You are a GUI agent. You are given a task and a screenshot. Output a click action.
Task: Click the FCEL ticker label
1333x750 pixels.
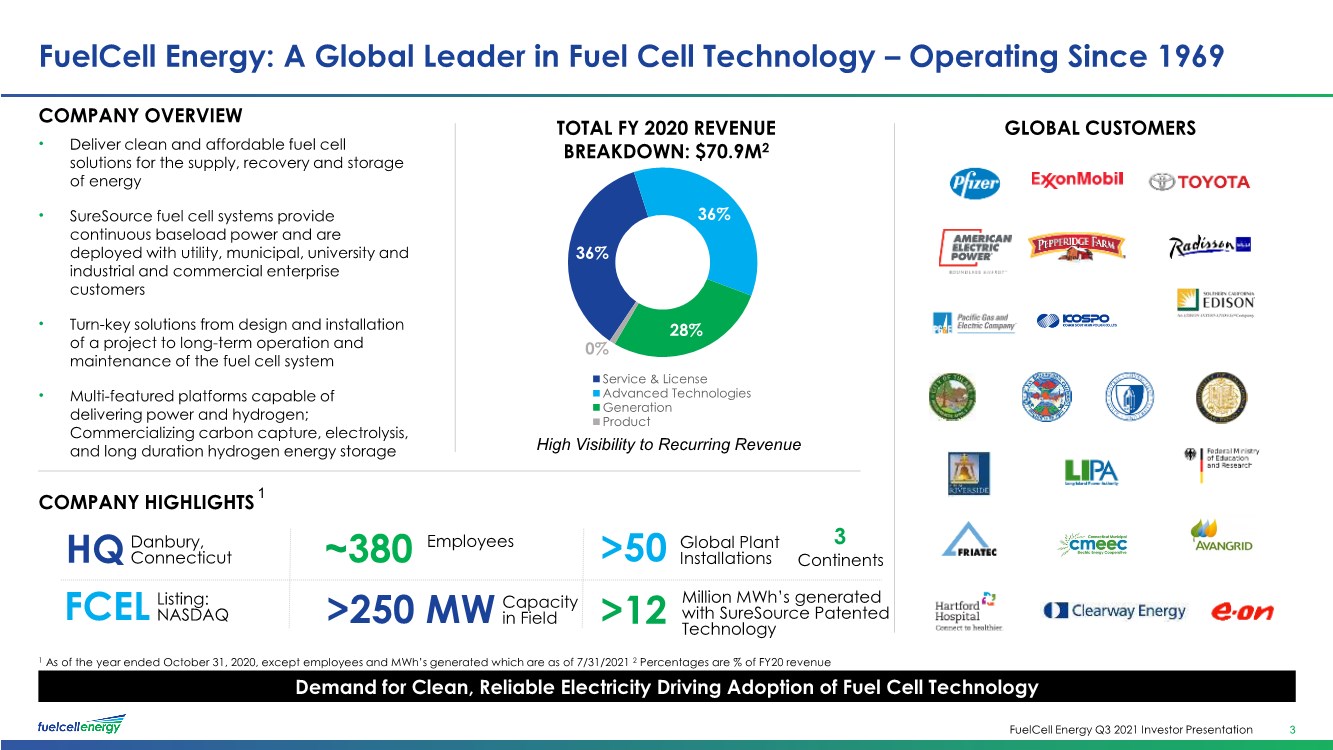click(109, 607)
